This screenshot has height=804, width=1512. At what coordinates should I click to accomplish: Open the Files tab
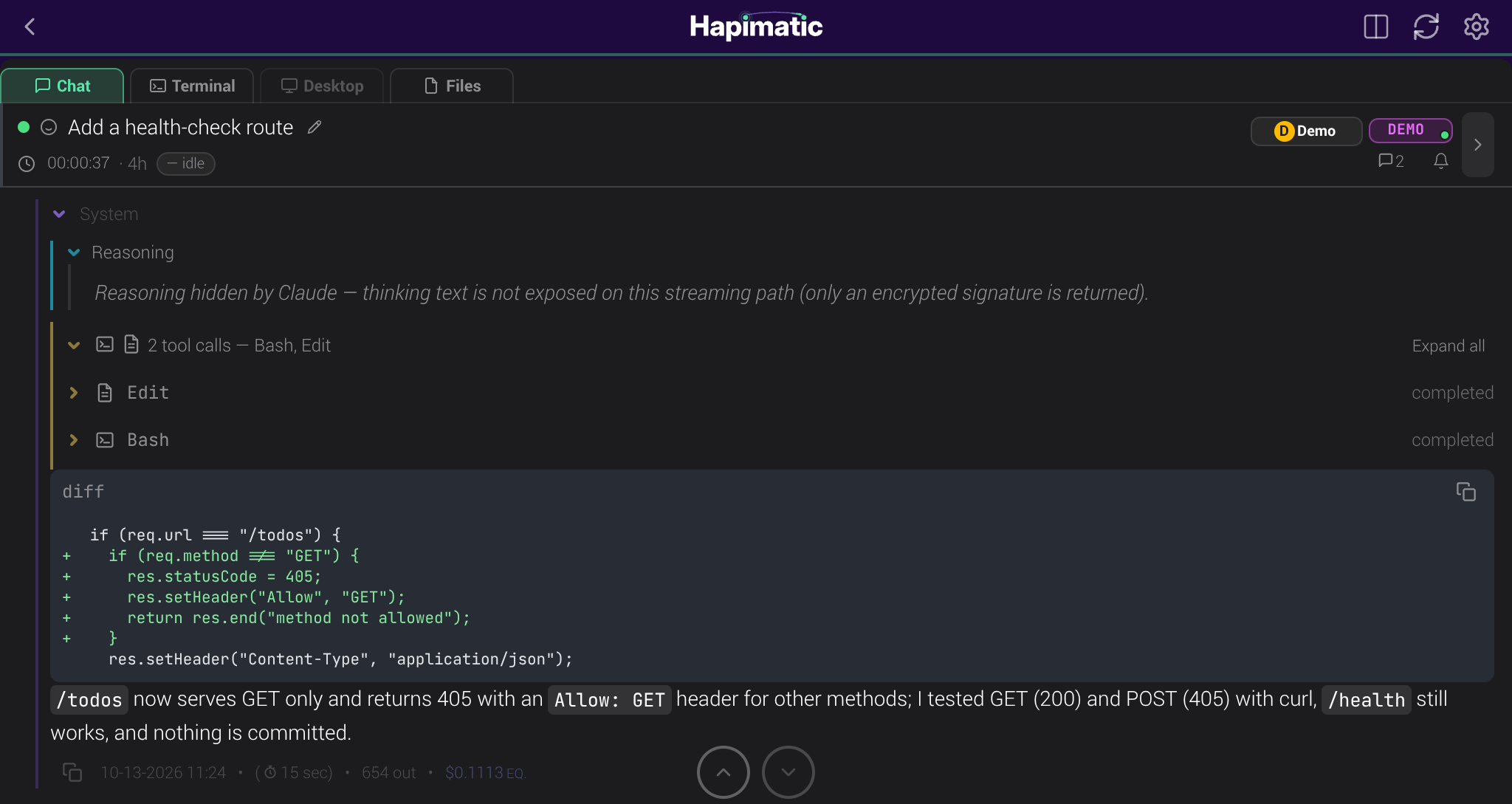[x=452, y=86]
